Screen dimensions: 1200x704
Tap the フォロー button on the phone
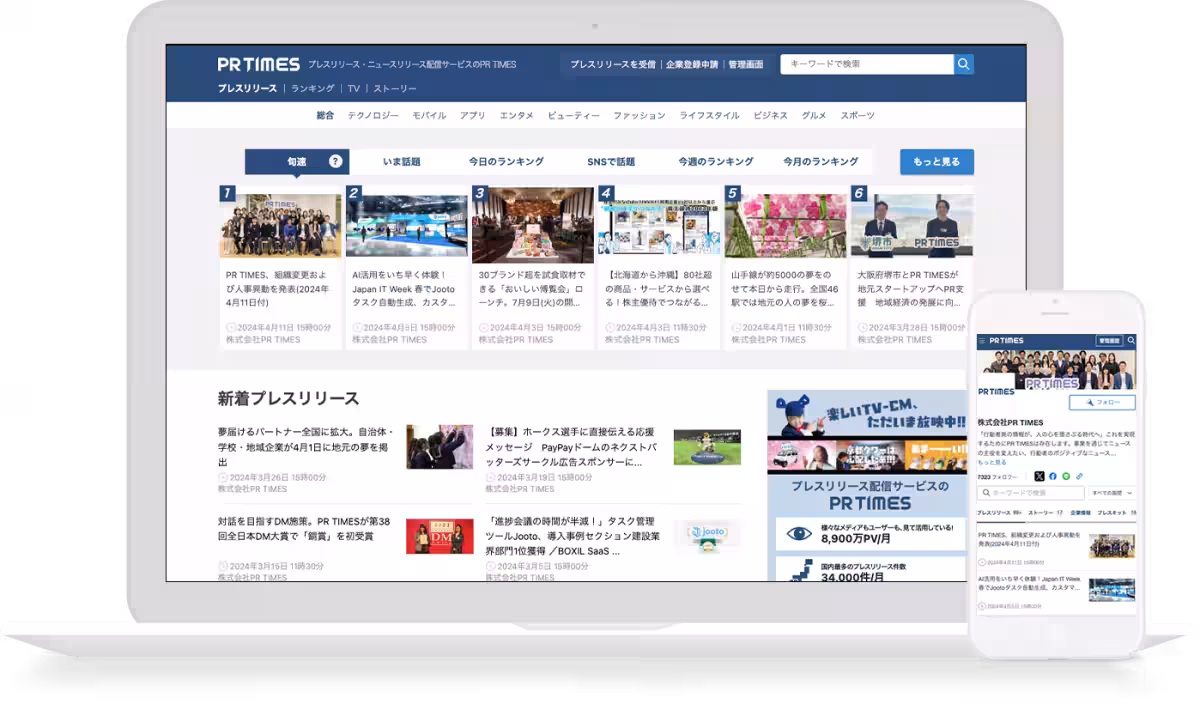(1102, 402)
